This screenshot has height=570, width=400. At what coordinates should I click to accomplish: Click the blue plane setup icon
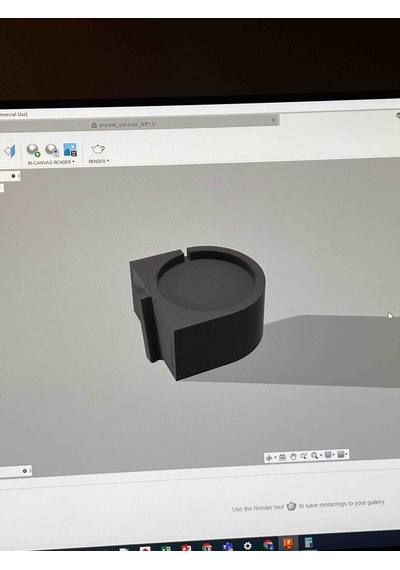pos(10,151)
